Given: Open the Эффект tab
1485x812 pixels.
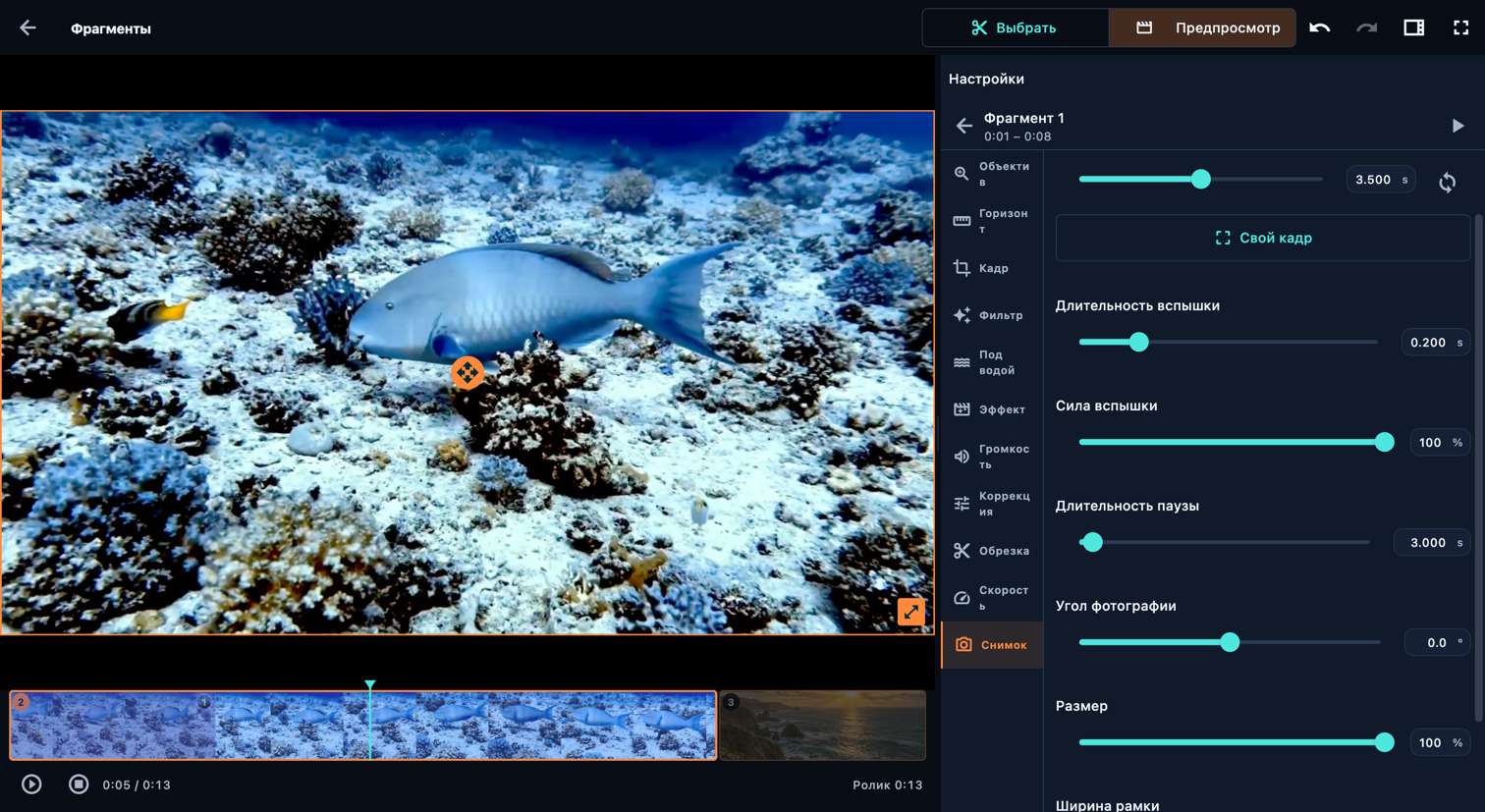Looking at the screenshot, I should [992, 409].
